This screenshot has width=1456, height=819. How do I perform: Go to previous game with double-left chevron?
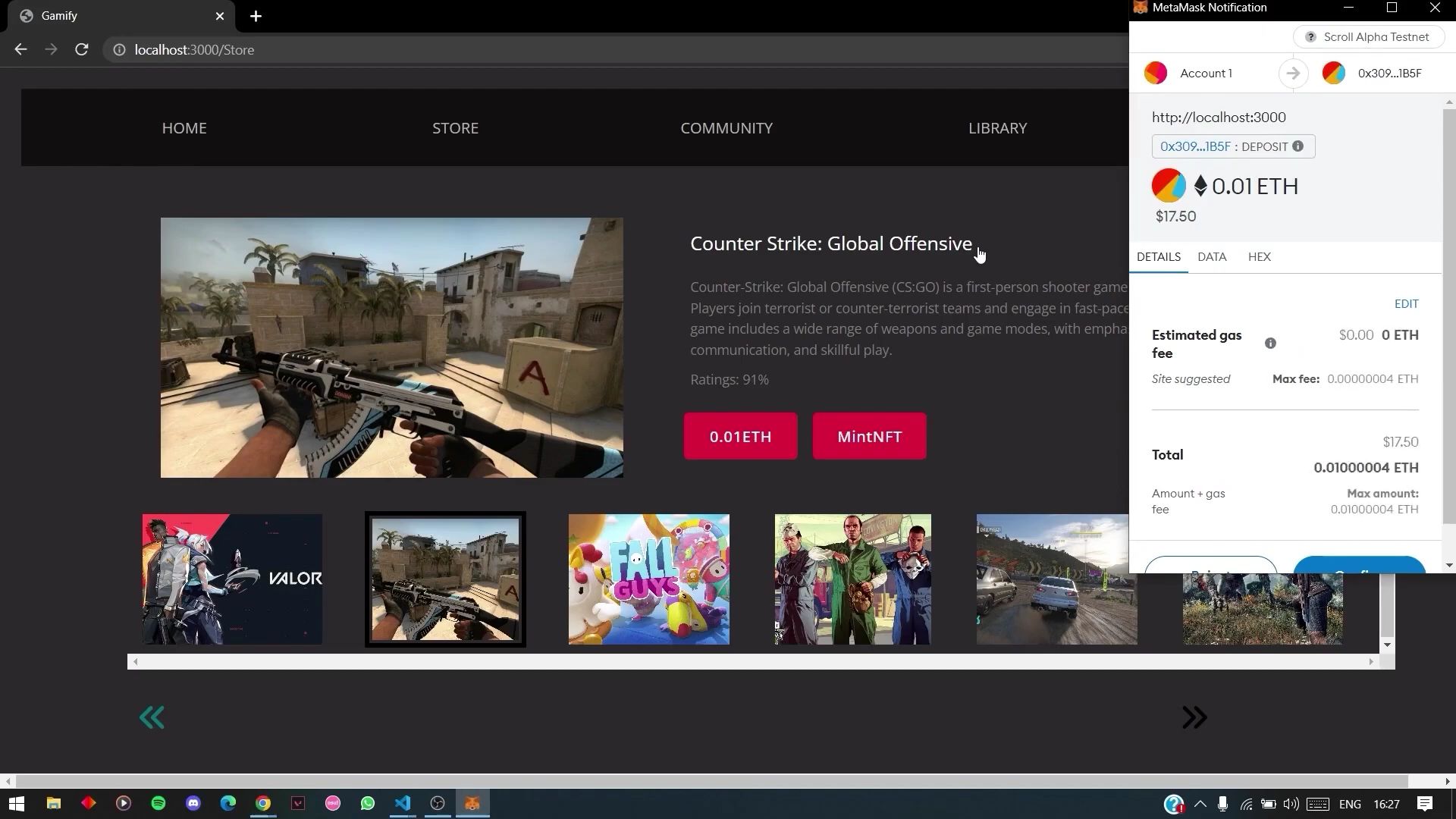[x=152, y=717]
